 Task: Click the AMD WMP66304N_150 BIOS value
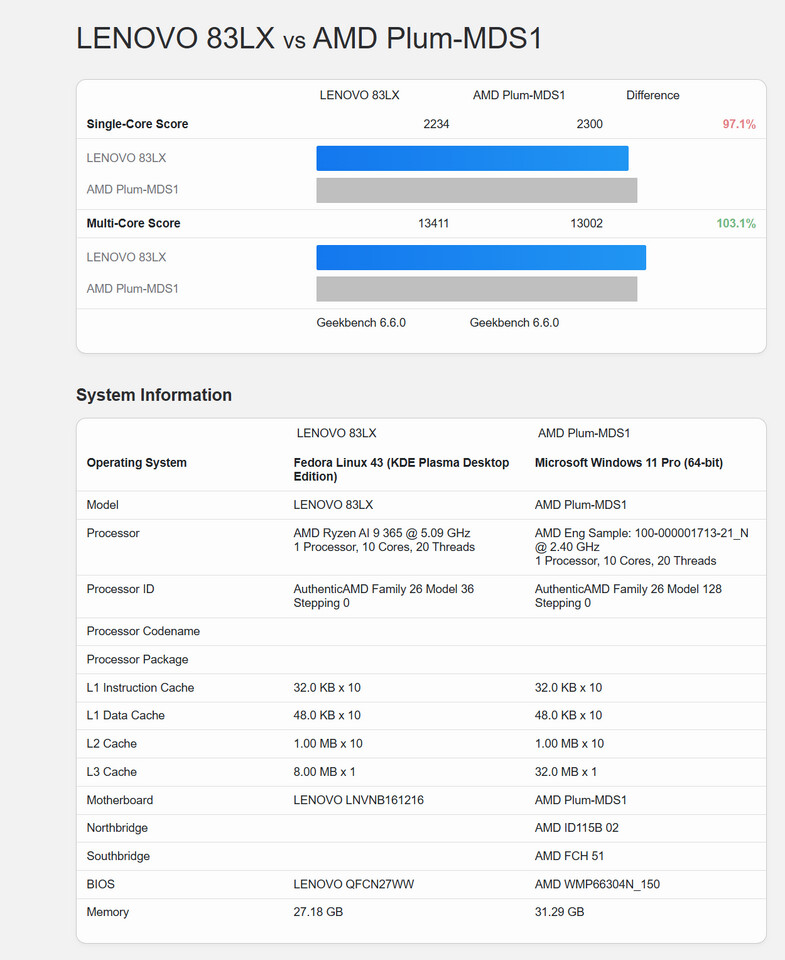[x=597, y=884]
